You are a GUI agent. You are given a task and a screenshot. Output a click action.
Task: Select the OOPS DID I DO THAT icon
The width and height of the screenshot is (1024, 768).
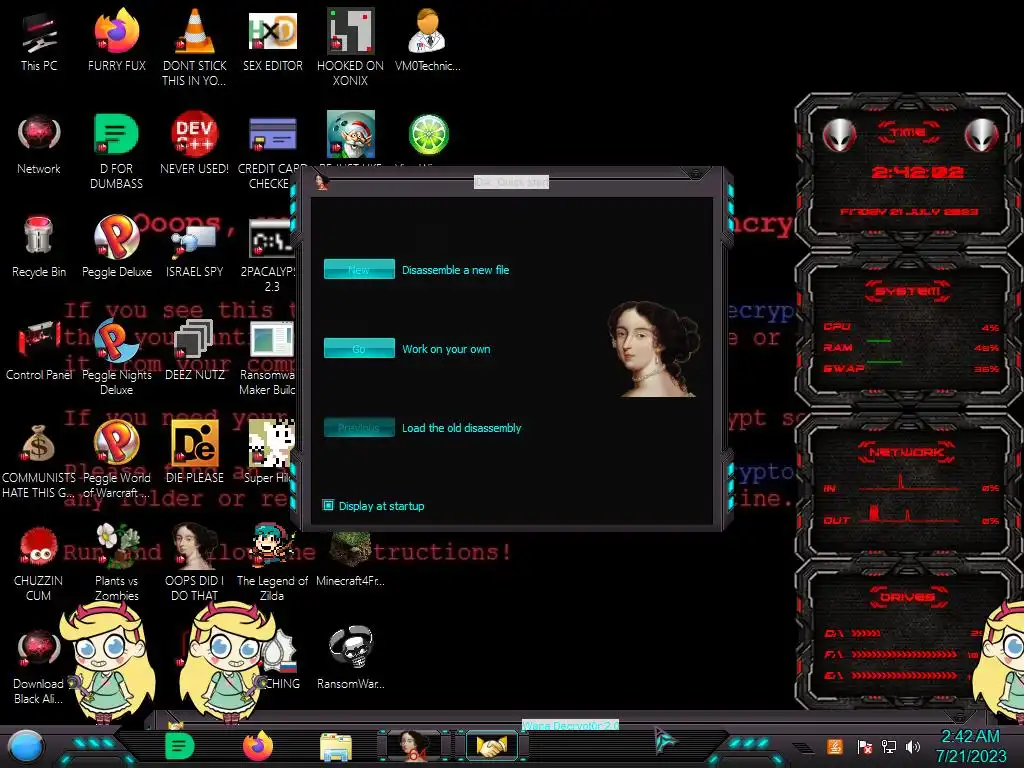(195, 562)
